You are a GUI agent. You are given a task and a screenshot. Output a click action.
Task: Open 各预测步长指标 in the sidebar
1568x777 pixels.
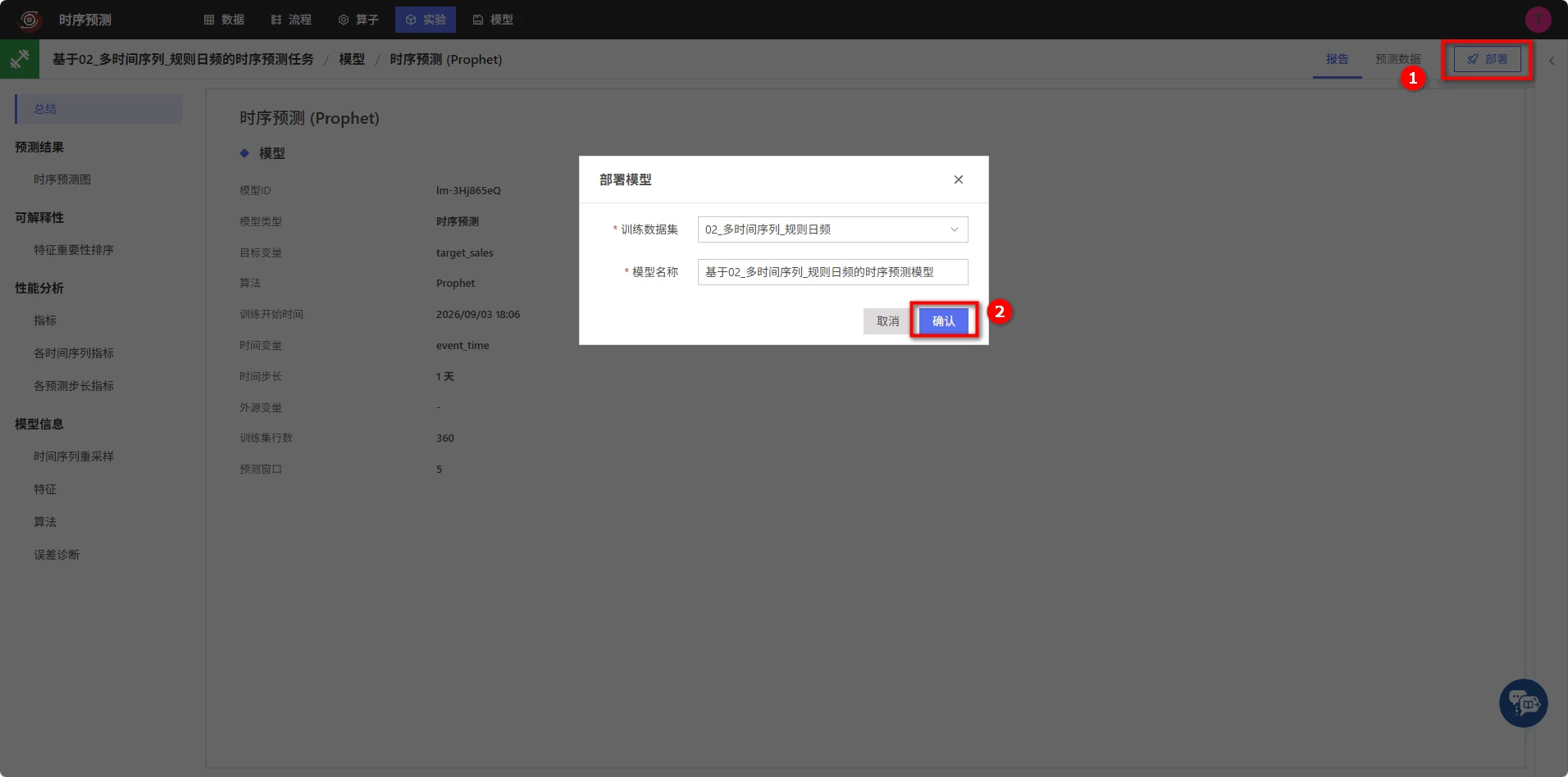tap(74, 386)
